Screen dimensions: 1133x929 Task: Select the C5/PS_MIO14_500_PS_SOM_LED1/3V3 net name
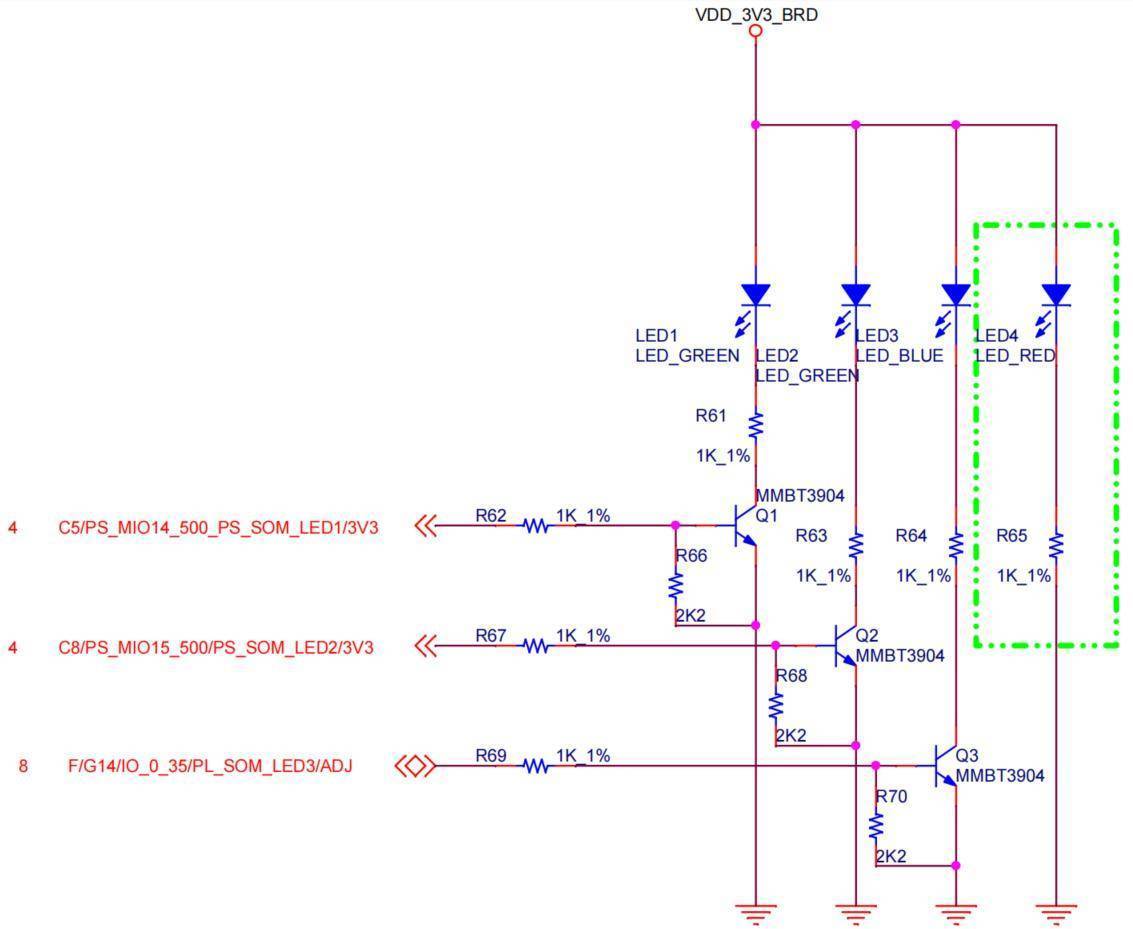coord(218,527)
